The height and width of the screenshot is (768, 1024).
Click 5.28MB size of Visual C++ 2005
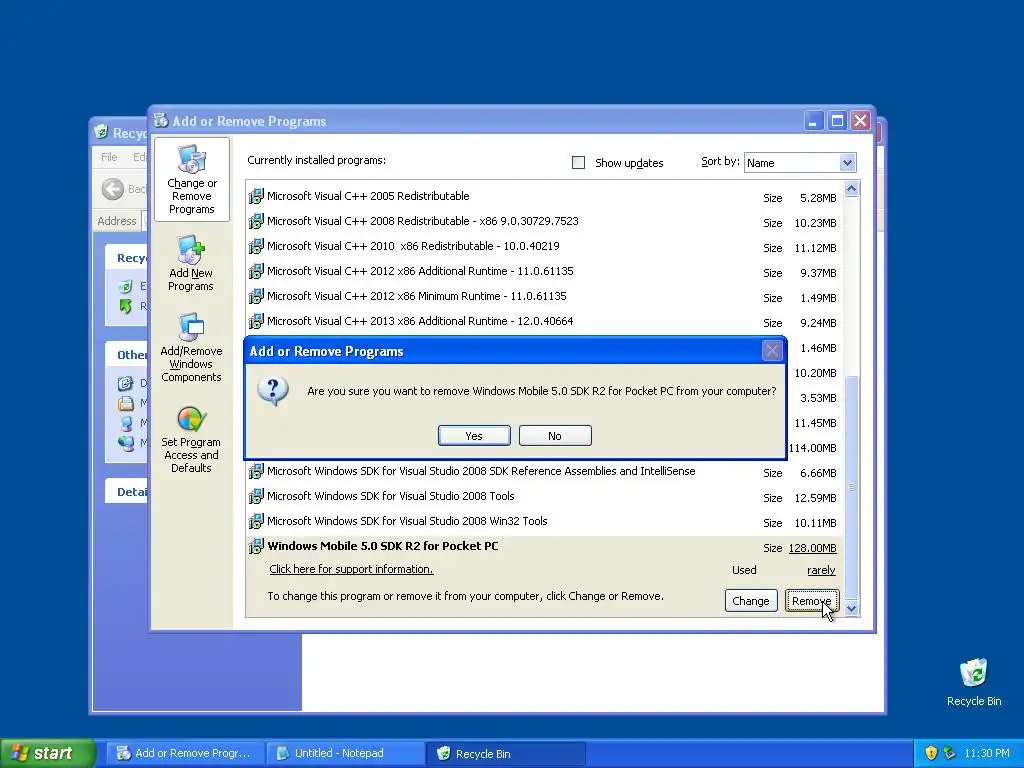[818, 198]
